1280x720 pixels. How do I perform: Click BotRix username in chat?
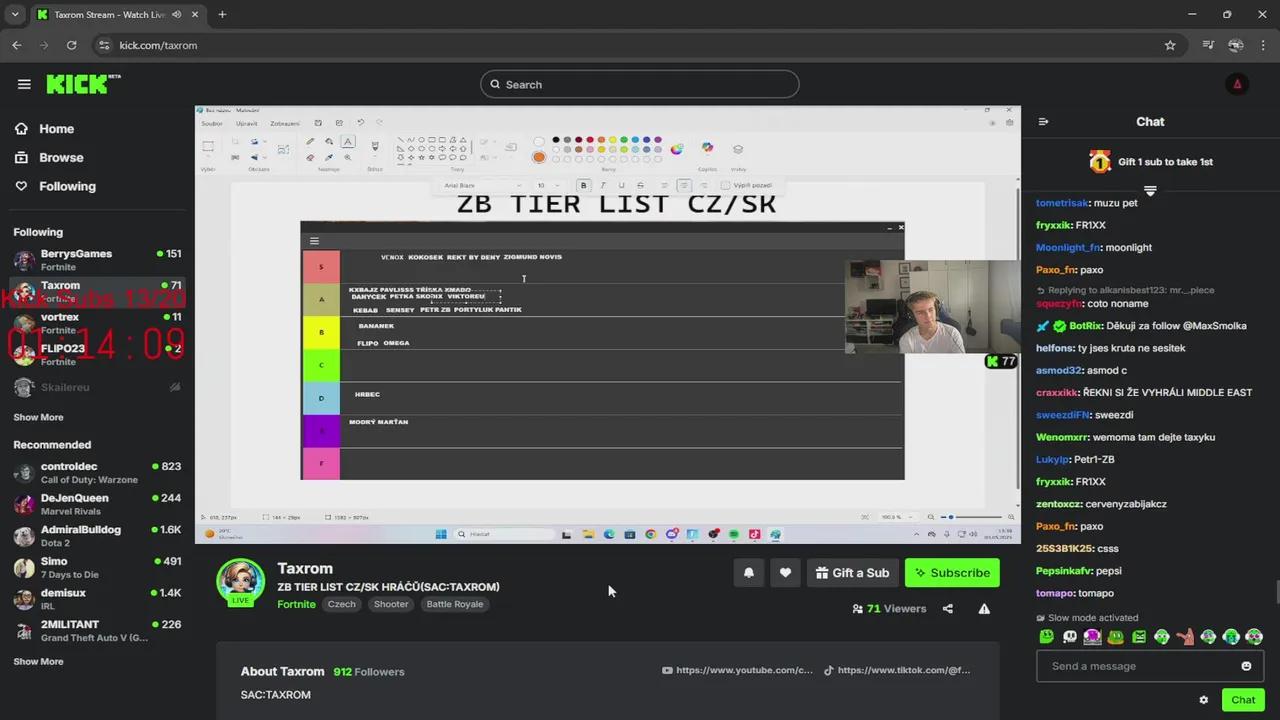click(1085, 326)
